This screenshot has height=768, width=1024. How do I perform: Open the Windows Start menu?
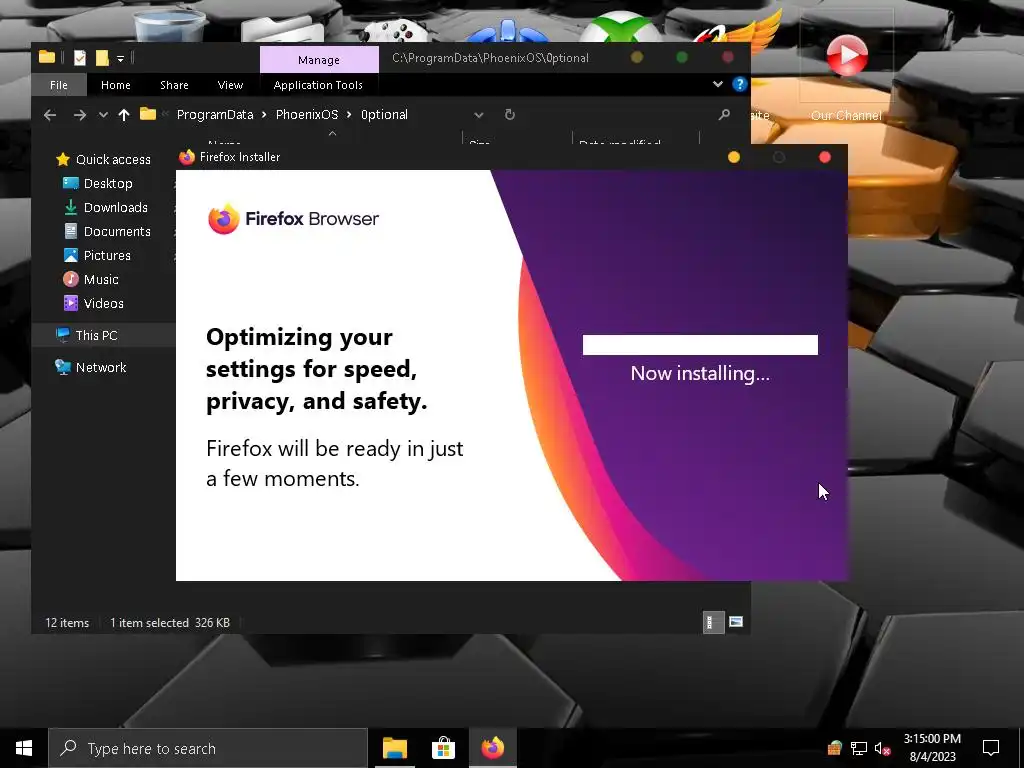coord(24,748)
